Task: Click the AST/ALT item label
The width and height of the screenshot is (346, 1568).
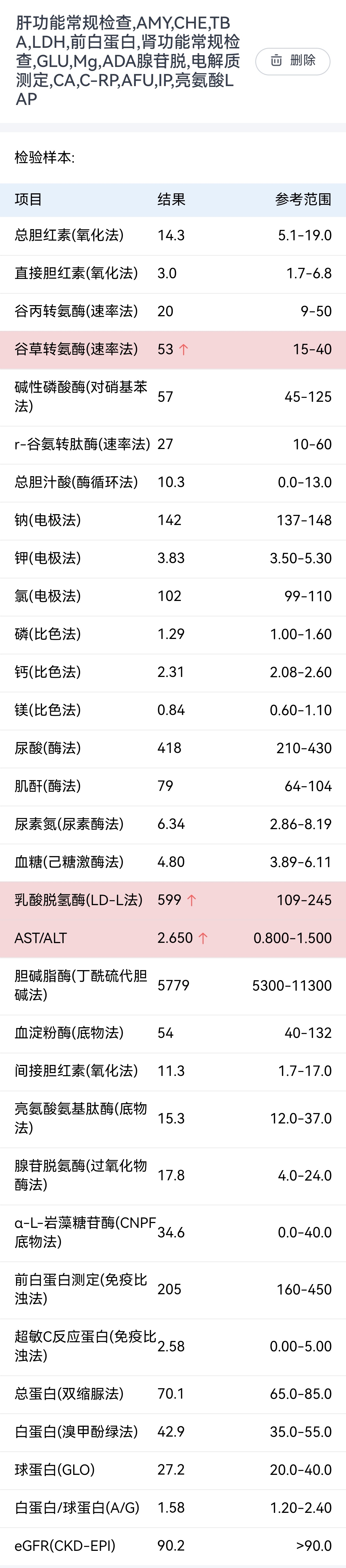Action: click(41, 938)
